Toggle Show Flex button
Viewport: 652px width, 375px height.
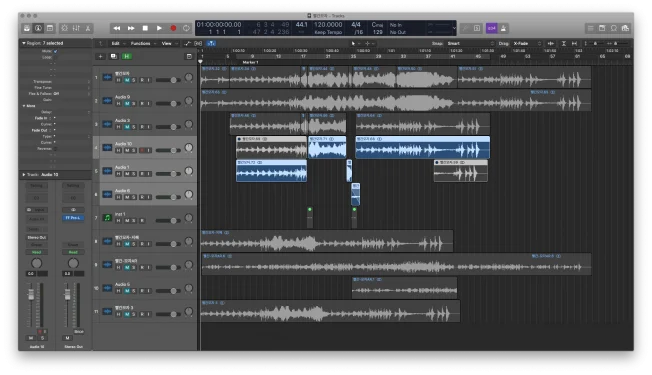click(x=198, y=43)
